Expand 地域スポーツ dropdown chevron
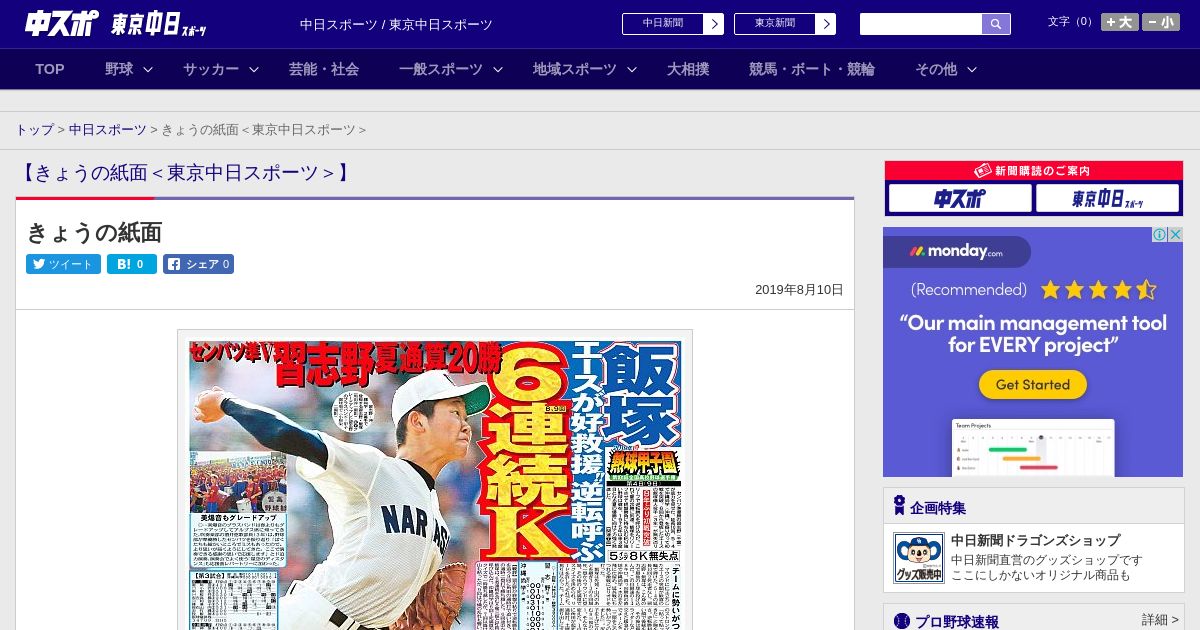Viewport: 1200px width, 630px height. pyautogui.click(x=632, y=69)
